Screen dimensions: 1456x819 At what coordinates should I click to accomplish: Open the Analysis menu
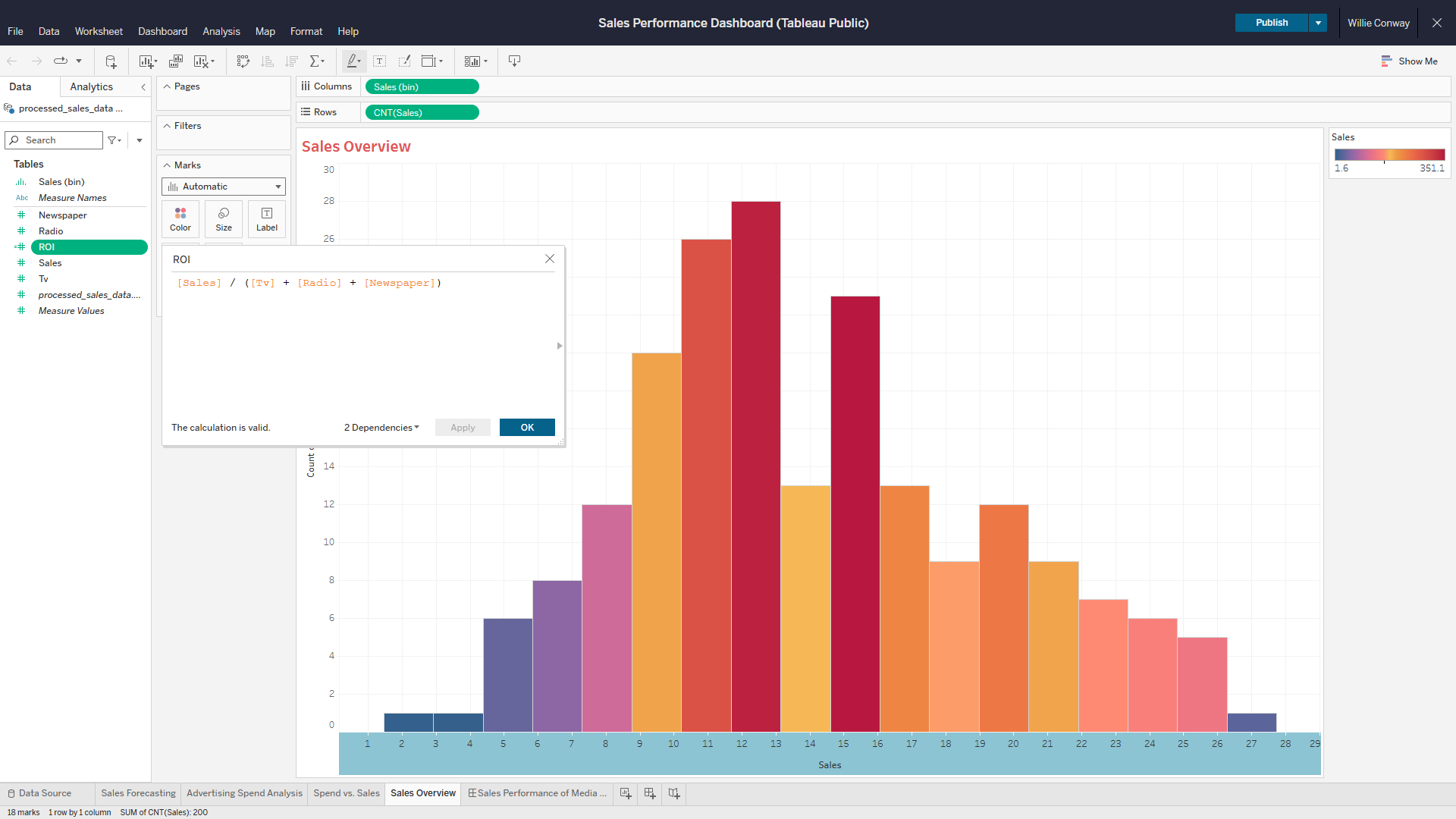[x=221, y=31]
